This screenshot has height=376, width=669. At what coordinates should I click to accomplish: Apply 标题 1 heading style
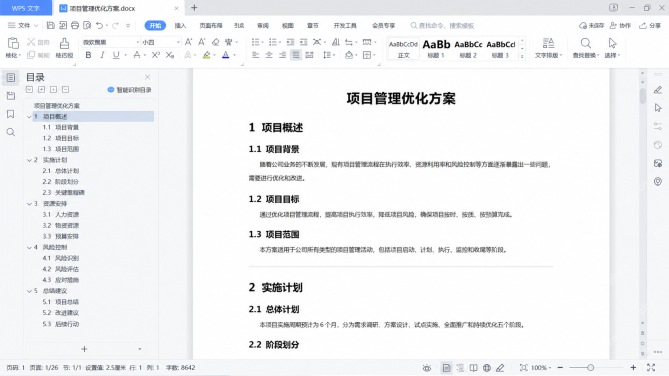(436, 48)
